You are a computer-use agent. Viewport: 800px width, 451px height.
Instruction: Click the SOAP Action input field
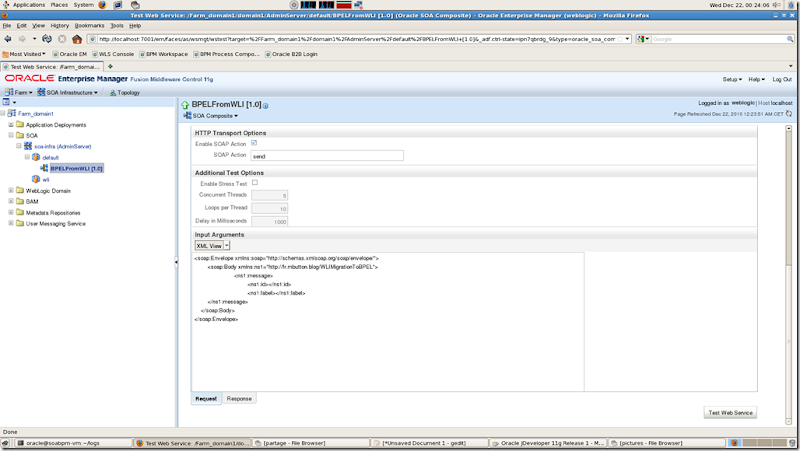click(x=327, y=156)
